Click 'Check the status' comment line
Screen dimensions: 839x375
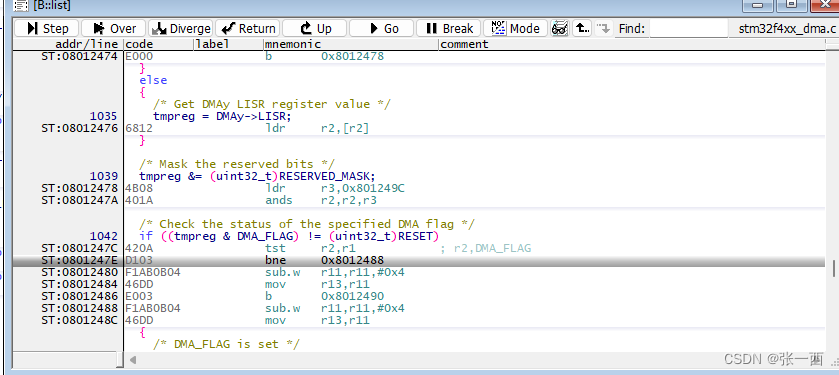click(x=307, y=224)
